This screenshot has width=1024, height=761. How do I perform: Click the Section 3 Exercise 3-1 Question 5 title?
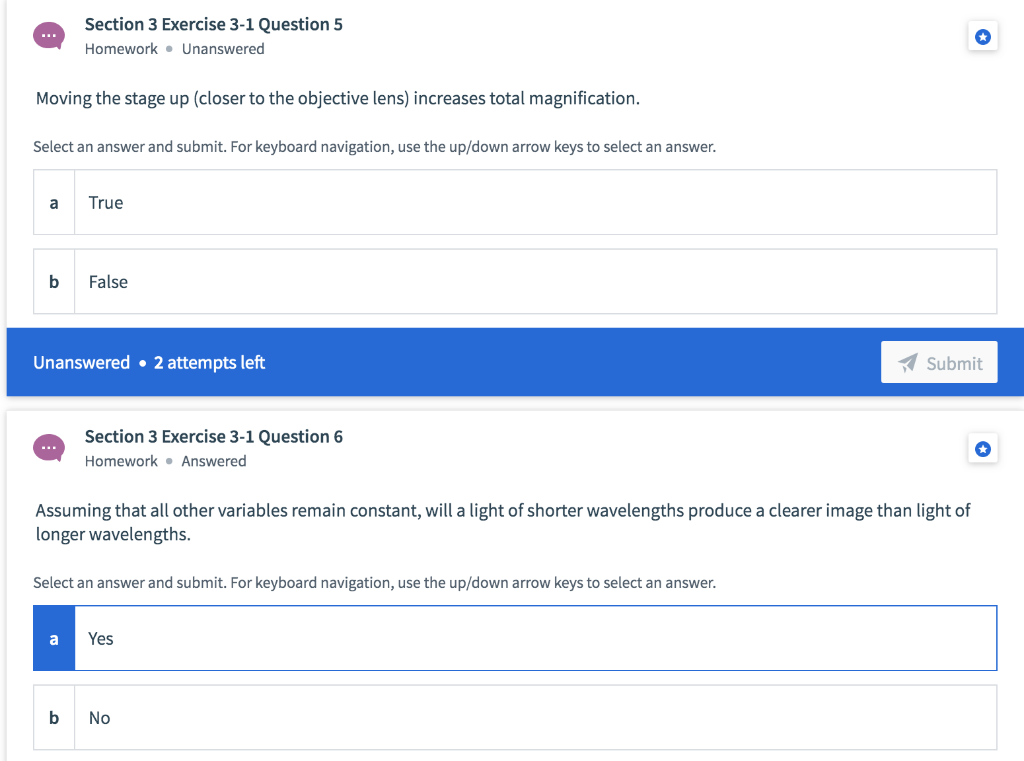(213, 24)
